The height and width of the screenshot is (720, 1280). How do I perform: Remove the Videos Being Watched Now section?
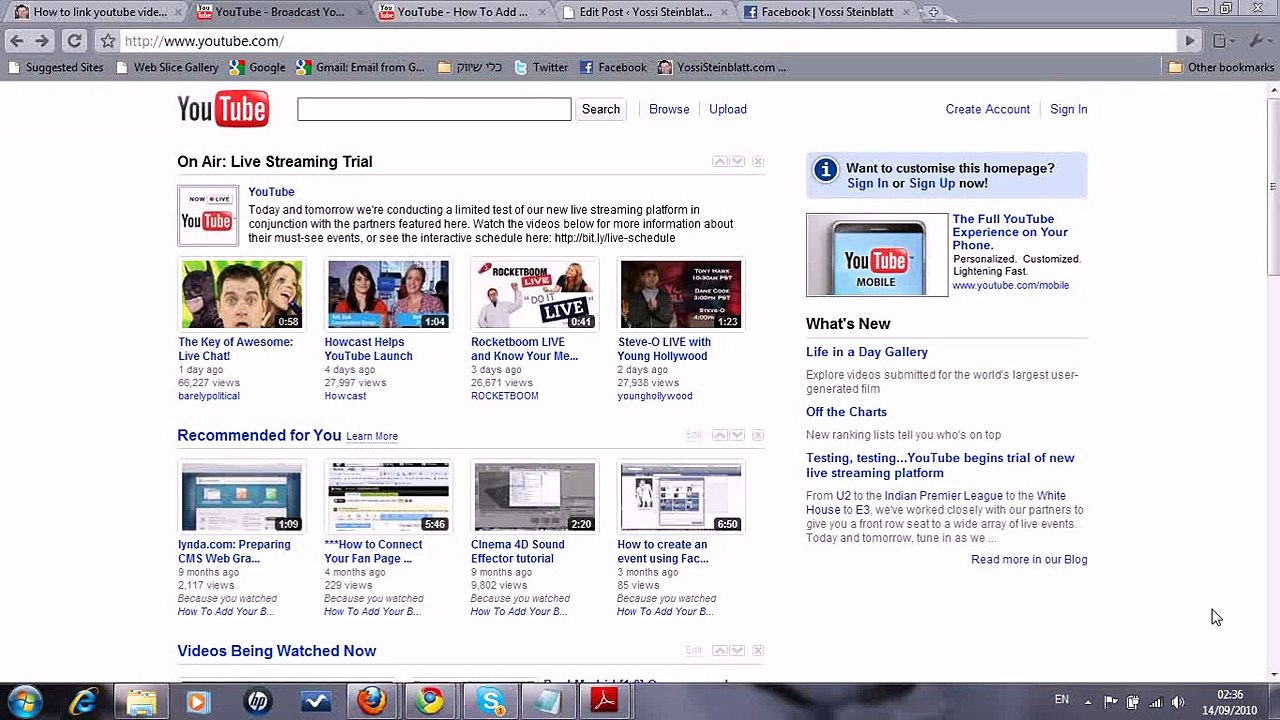click(x=758, y=650)
